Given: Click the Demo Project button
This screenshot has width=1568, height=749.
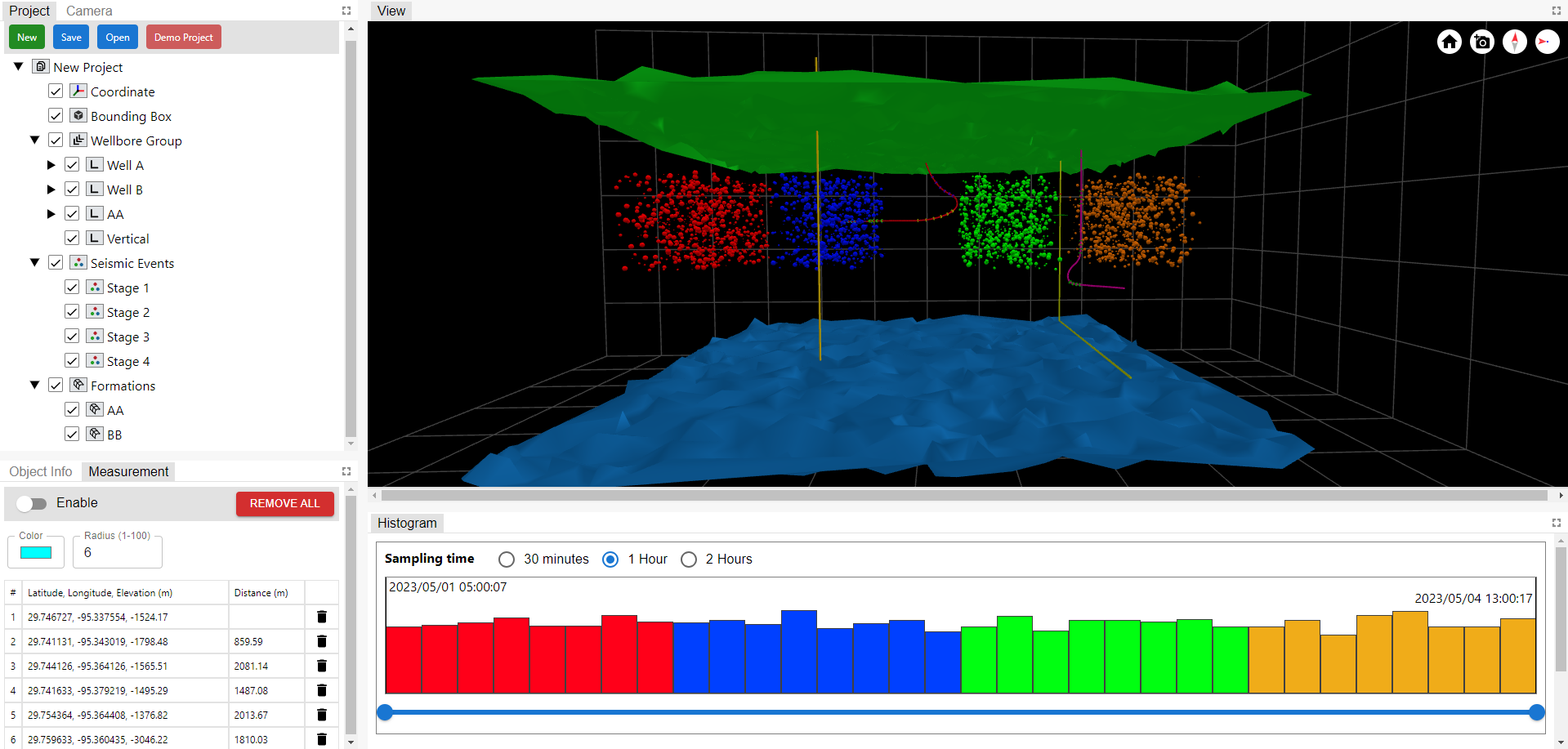Looking at the screenshot, I should 183,38.
